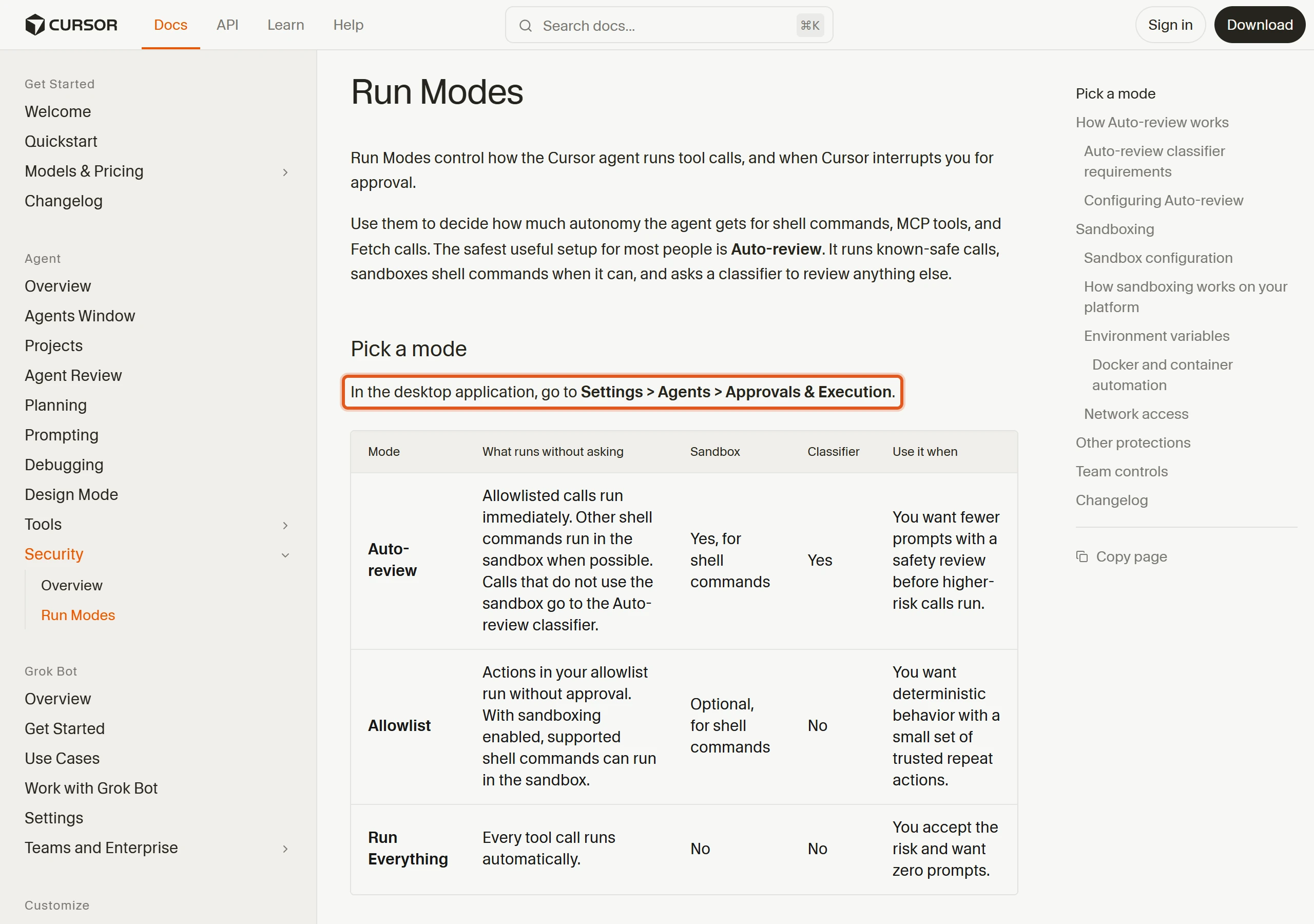Open the Help tab
Screen dimensions: 1314x924
(349, 25)
